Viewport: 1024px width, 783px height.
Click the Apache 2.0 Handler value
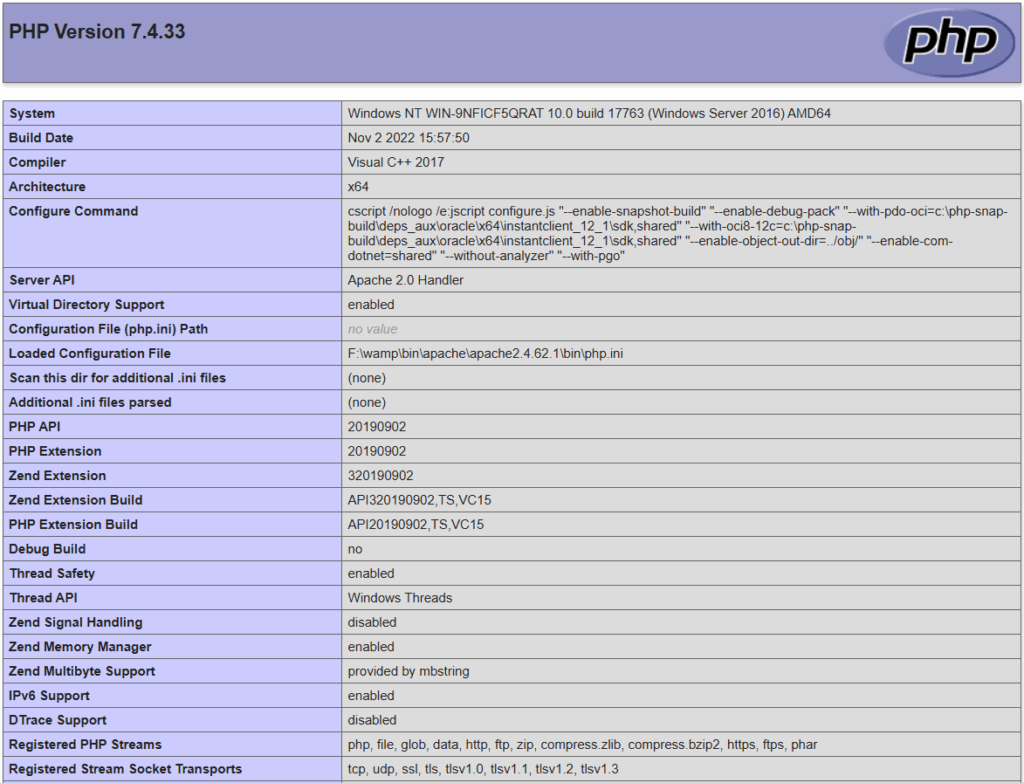coord(405,280)
